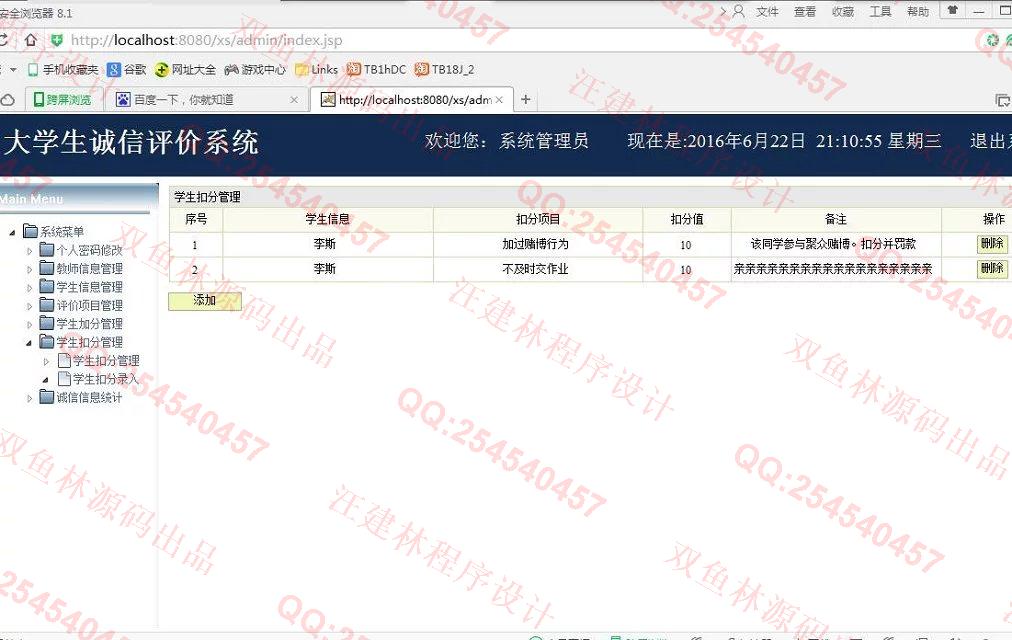Expand the 个人密码修改 node
This screenshot has height=640, width=1012.
click(29, 251)
